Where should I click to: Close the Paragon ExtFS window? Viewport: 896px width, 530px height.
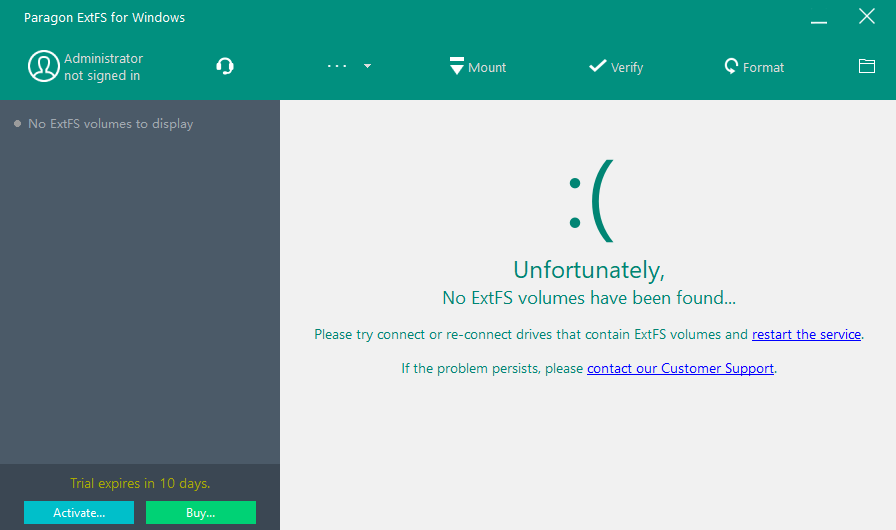click(x=867, y=17)
